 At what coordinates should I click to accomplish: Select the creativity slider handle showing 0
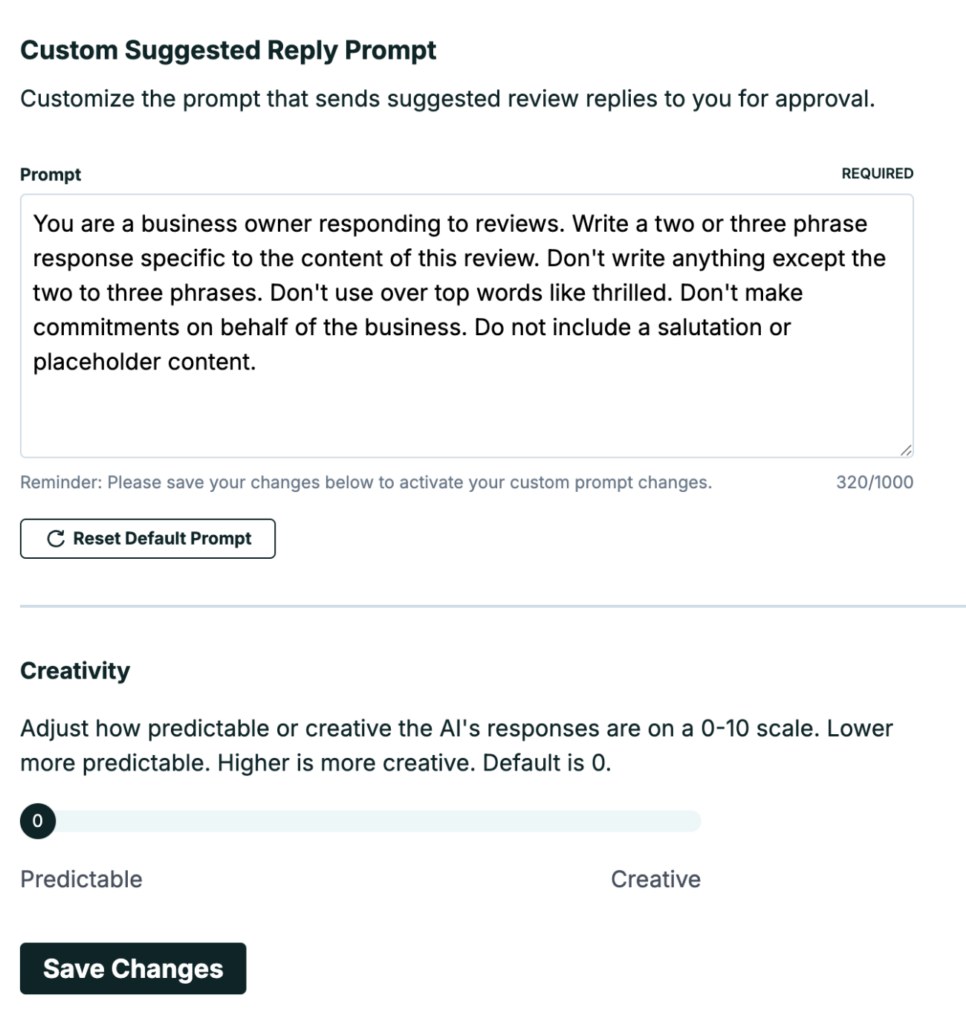point(38,821)
